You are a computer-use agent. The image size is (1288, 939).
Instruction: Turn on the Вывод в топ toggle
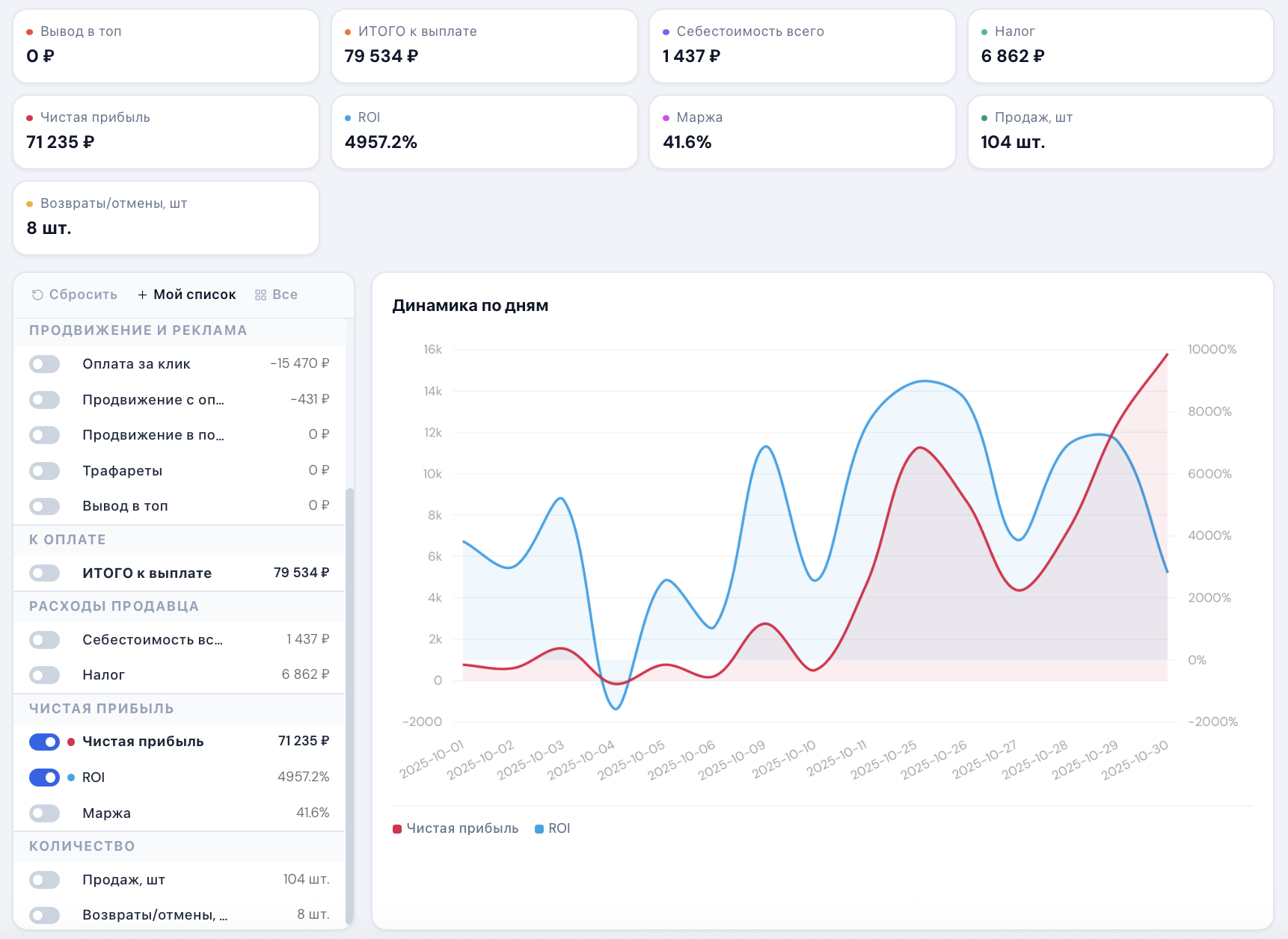pos(45,506)
